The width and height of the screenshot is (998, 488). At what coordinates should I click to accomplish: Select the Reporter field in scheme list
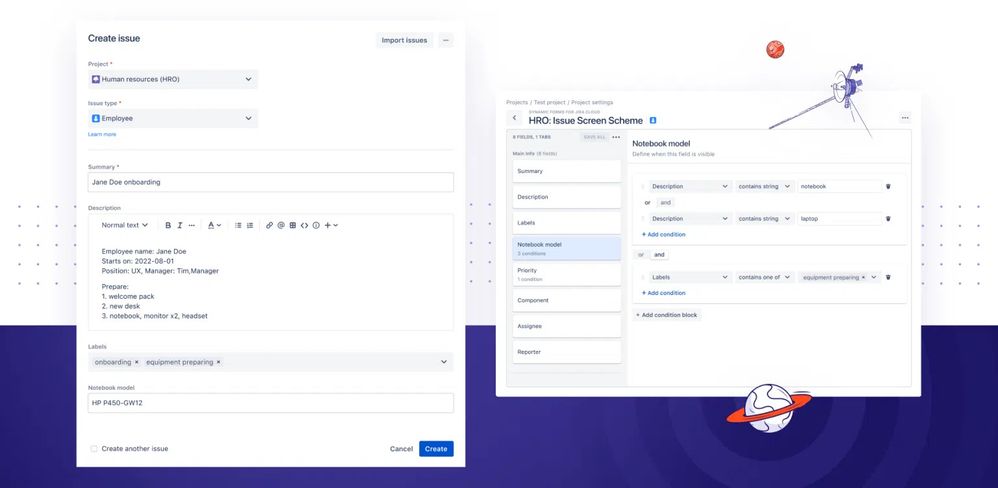566,352
